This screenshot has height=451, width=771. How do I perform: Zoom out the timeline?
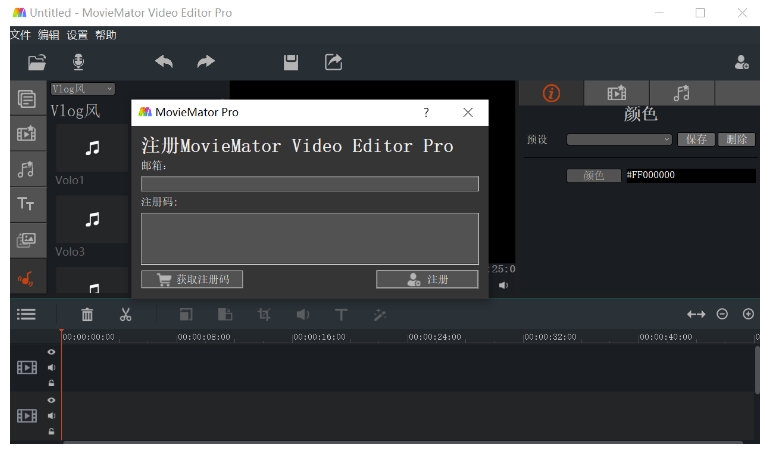(x=722, y=314)
